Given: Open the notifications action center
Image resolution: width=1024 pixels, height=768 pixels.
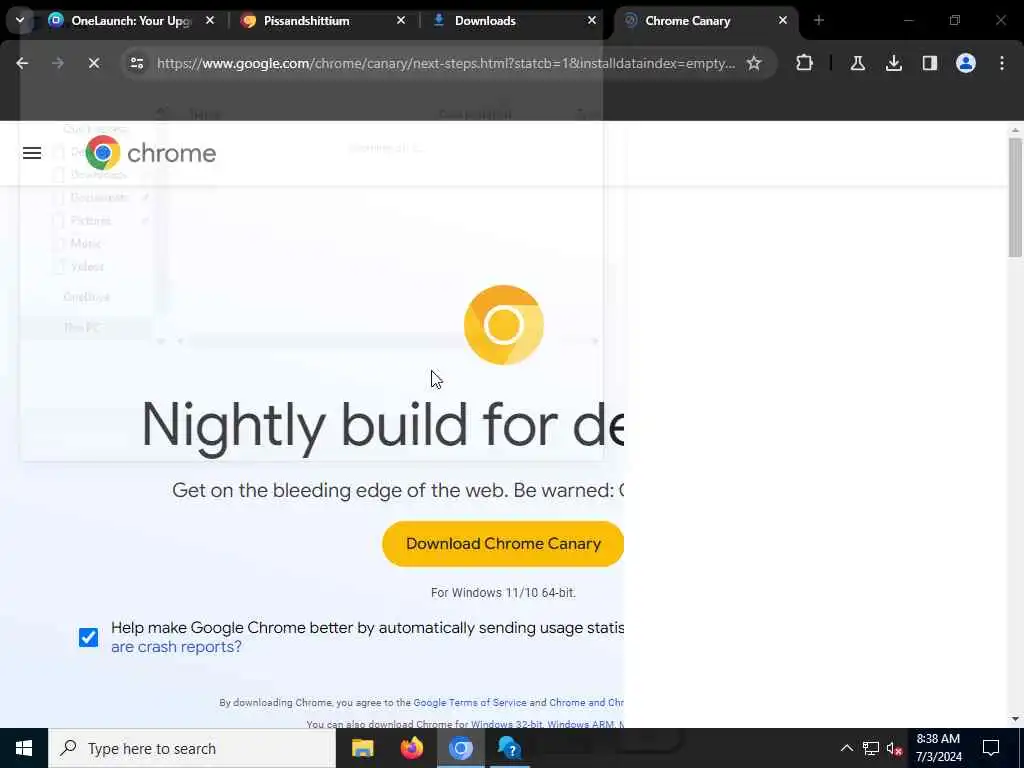Looking at the screenshot, I should tap(991, 748).
